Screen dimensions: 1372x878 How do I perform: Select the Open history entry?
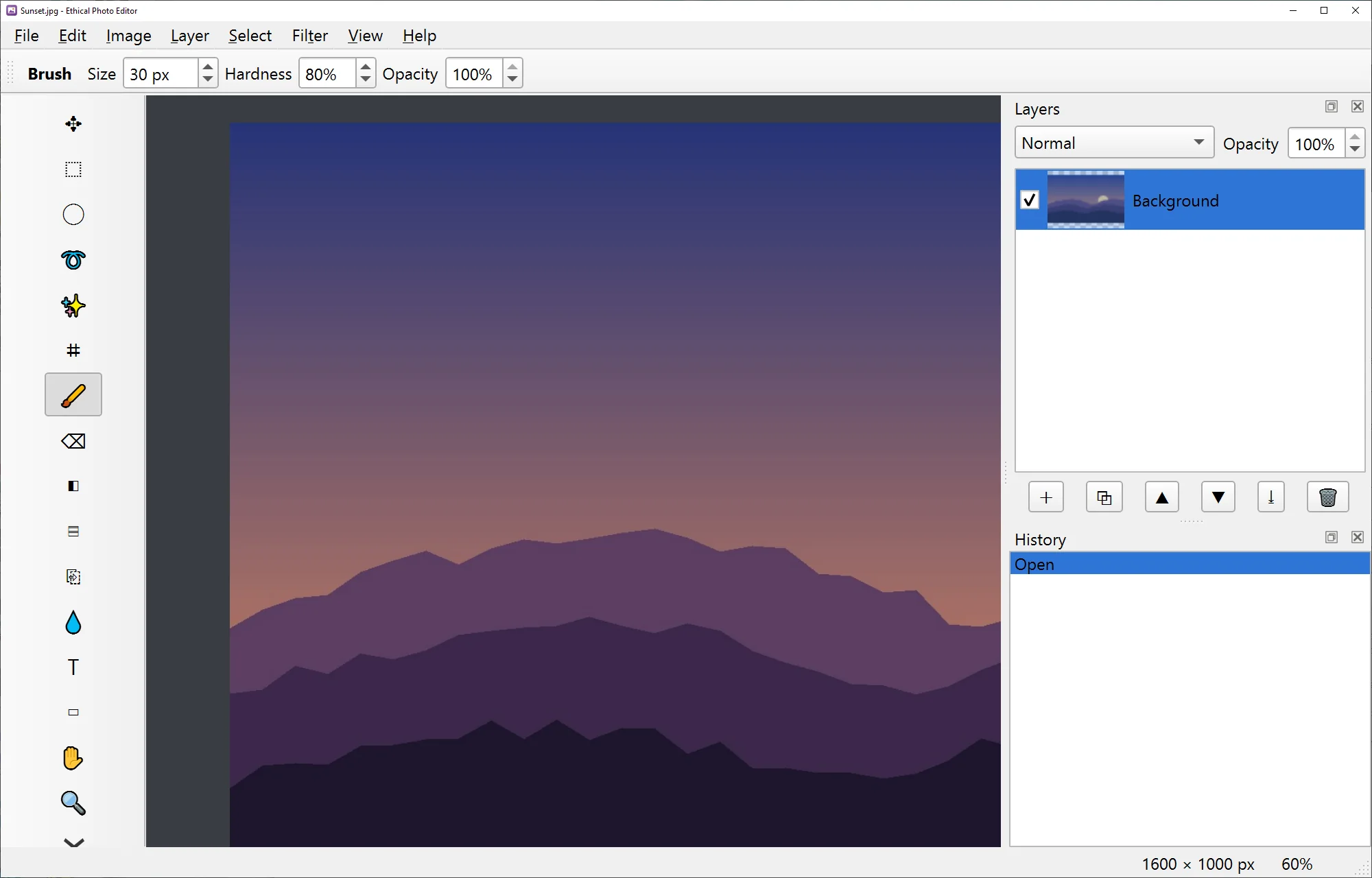[1190, 564]
